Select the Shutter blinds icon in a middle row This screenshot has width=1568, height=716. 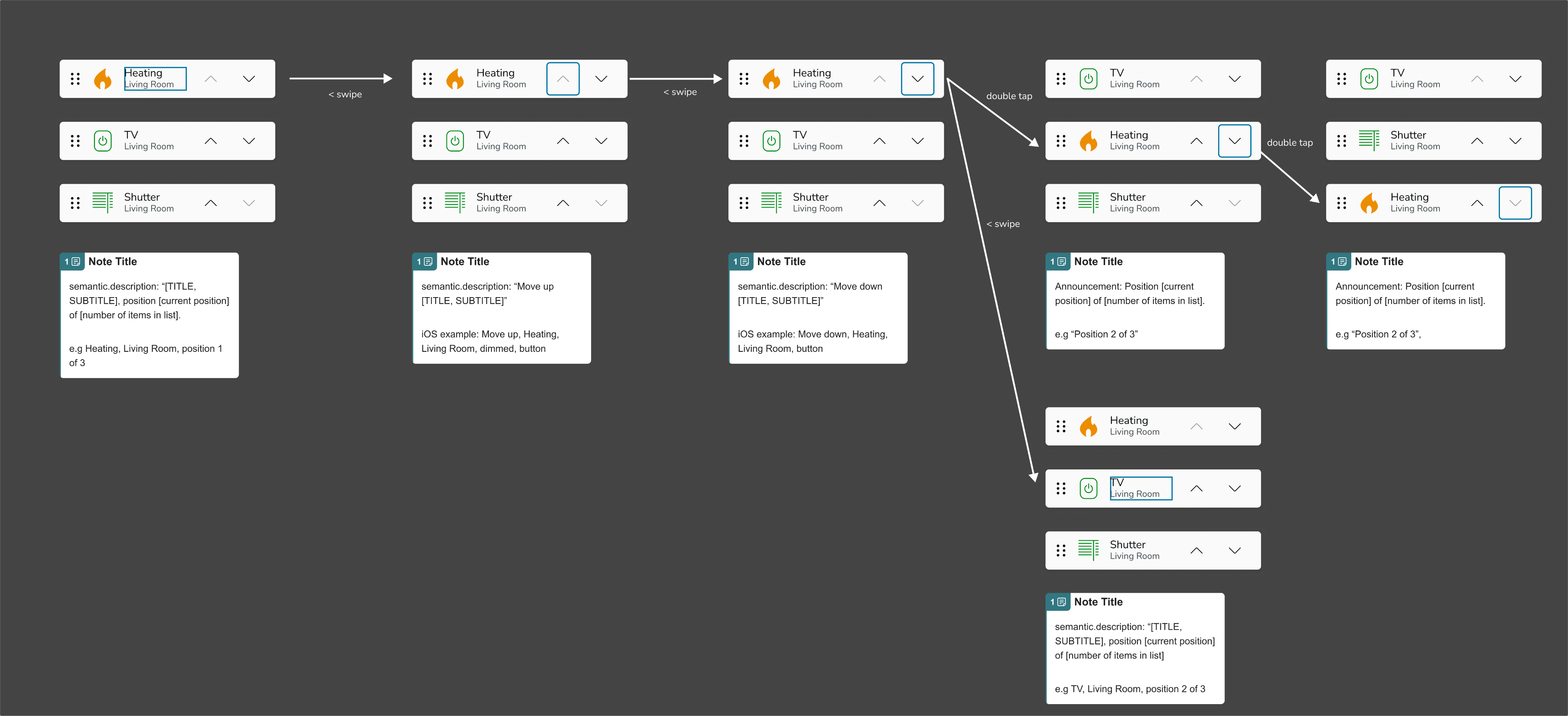coord(1369,141)
